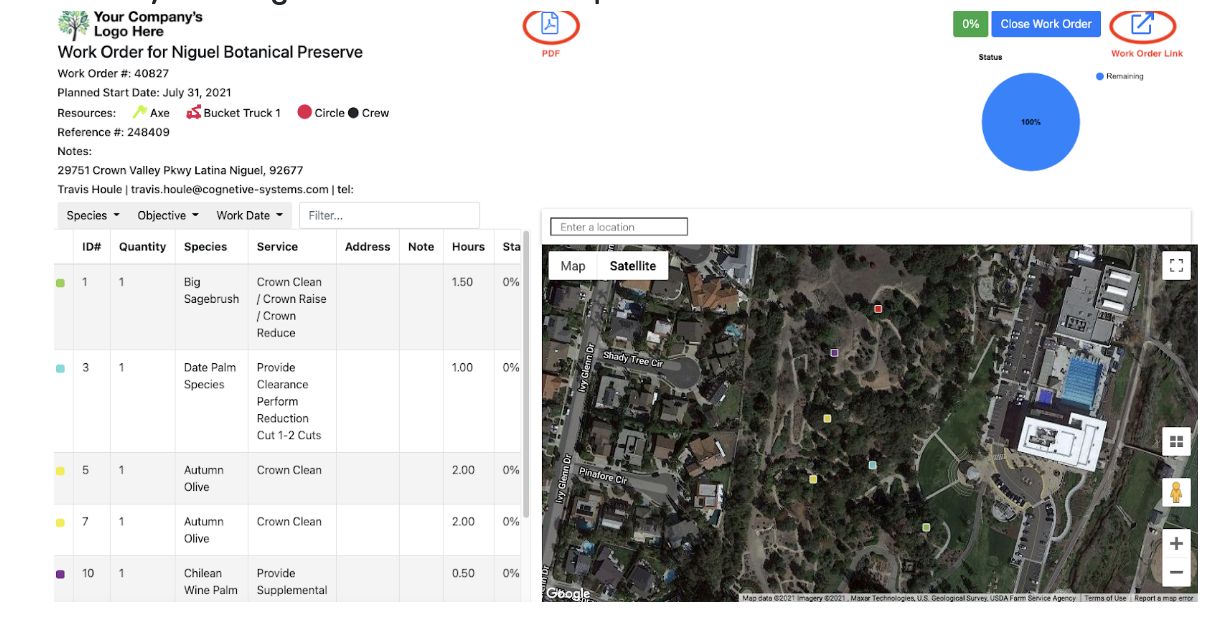Click the red Circle resource icon
Screen dimensions: 1228x622
304,112
